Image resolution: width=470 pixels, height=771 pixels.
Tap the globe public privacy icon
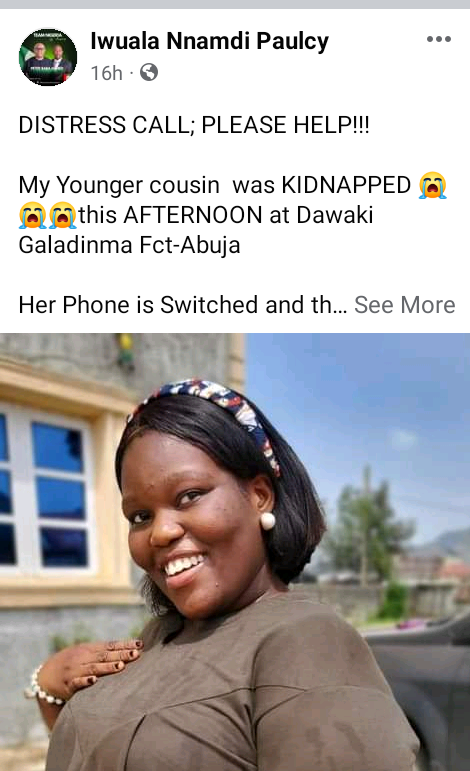point(149,73)
